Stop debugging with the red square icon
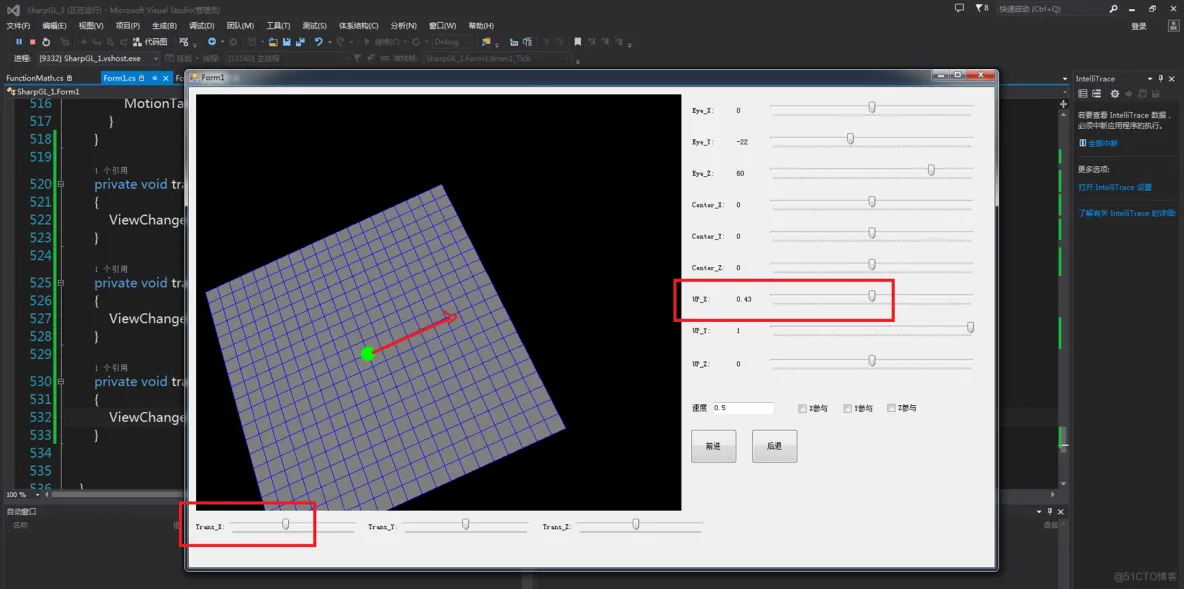This screenshot has width=1184, height=589. click(32, 42)
